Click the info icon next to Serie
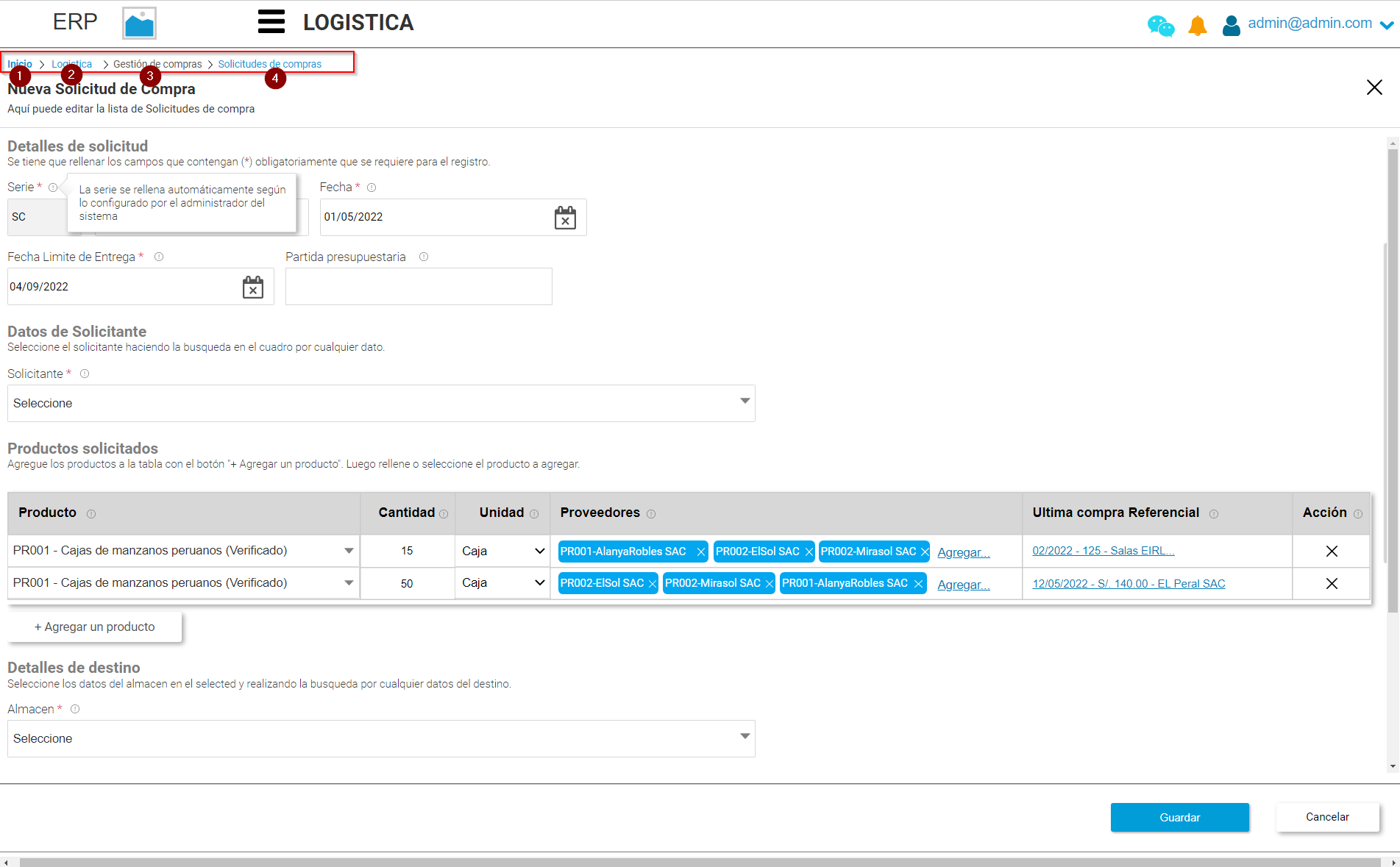 point(54,188)
